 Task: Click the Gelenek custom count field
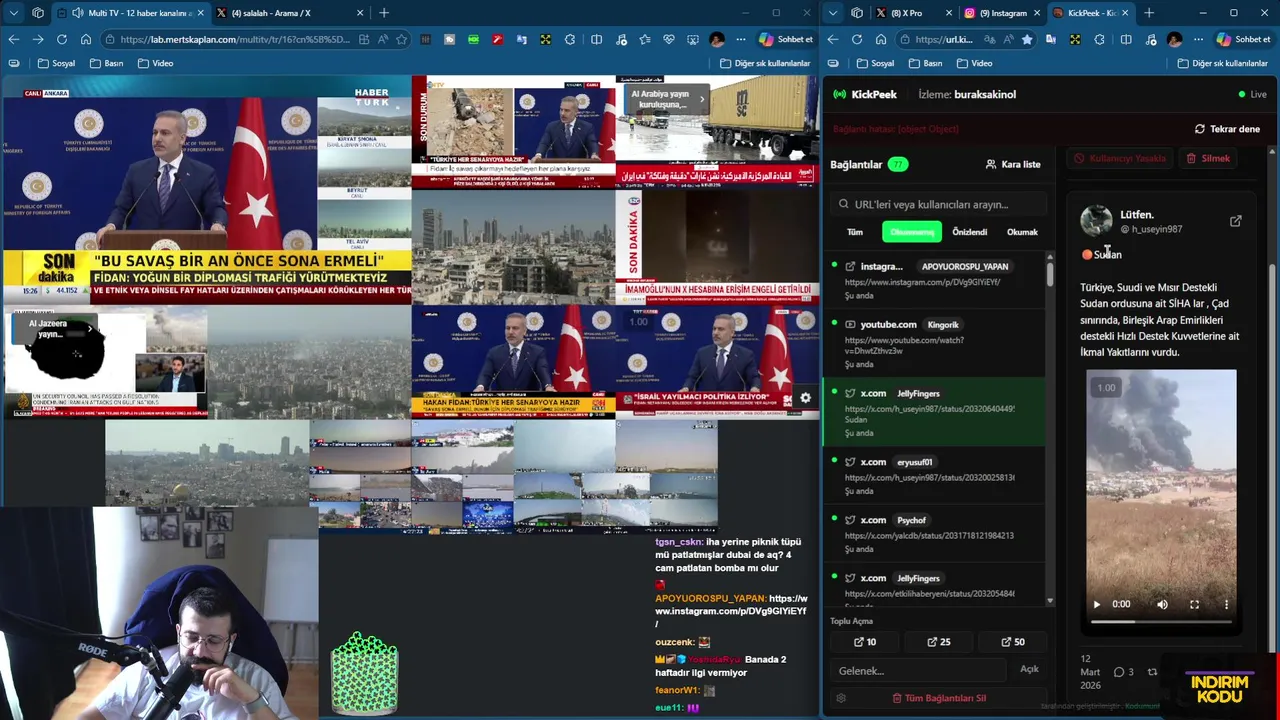click(x=917, y=670)
